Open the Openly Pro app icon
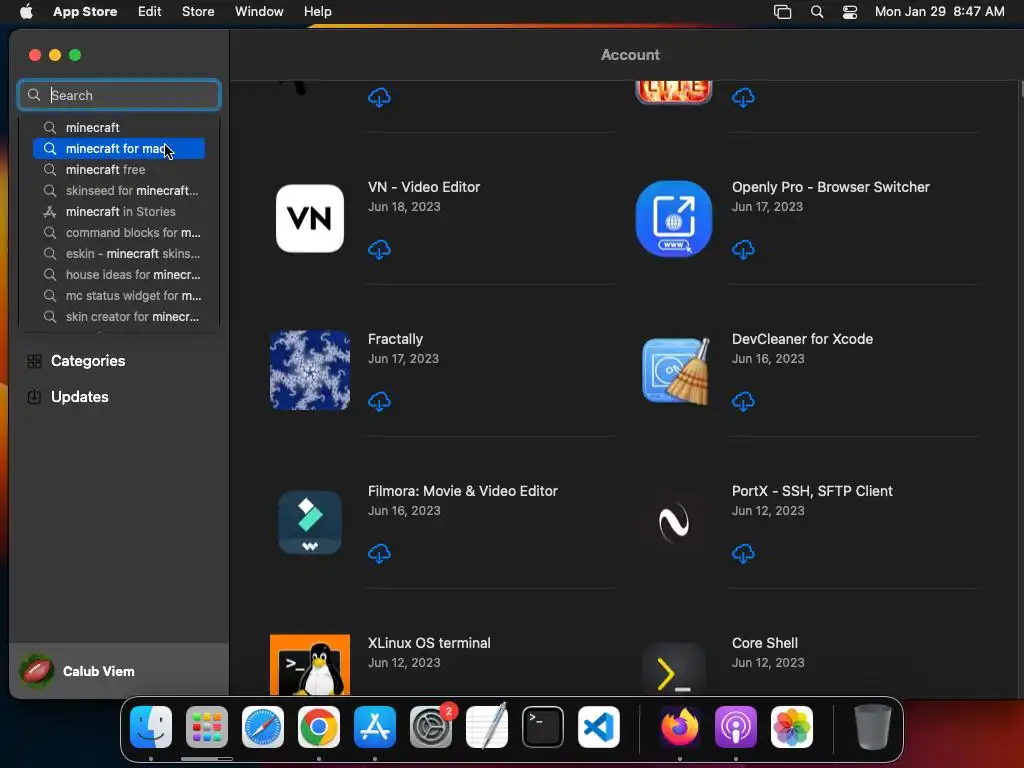The width and height of the screenshot is (1024, 768). [673, 218]
